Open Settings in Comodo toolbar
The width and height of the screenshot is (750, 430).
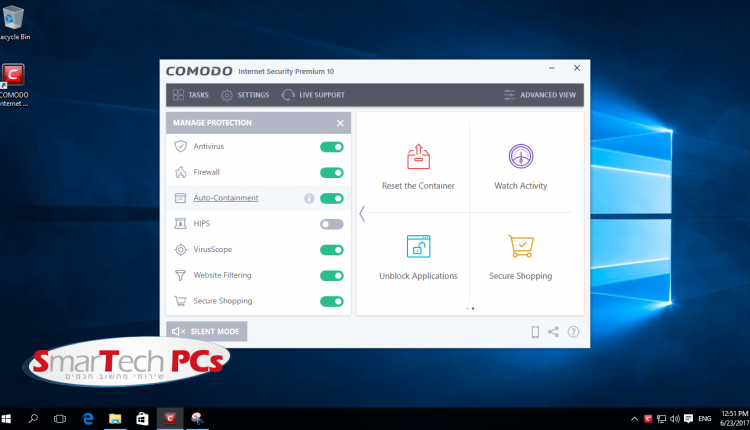coord(245,95)
